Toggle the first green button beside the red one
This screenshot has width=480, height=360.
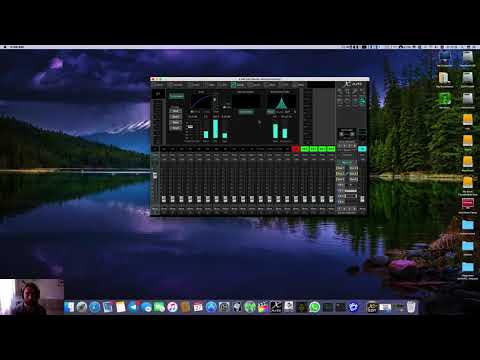pyautogui.click(x=305, y=149)
